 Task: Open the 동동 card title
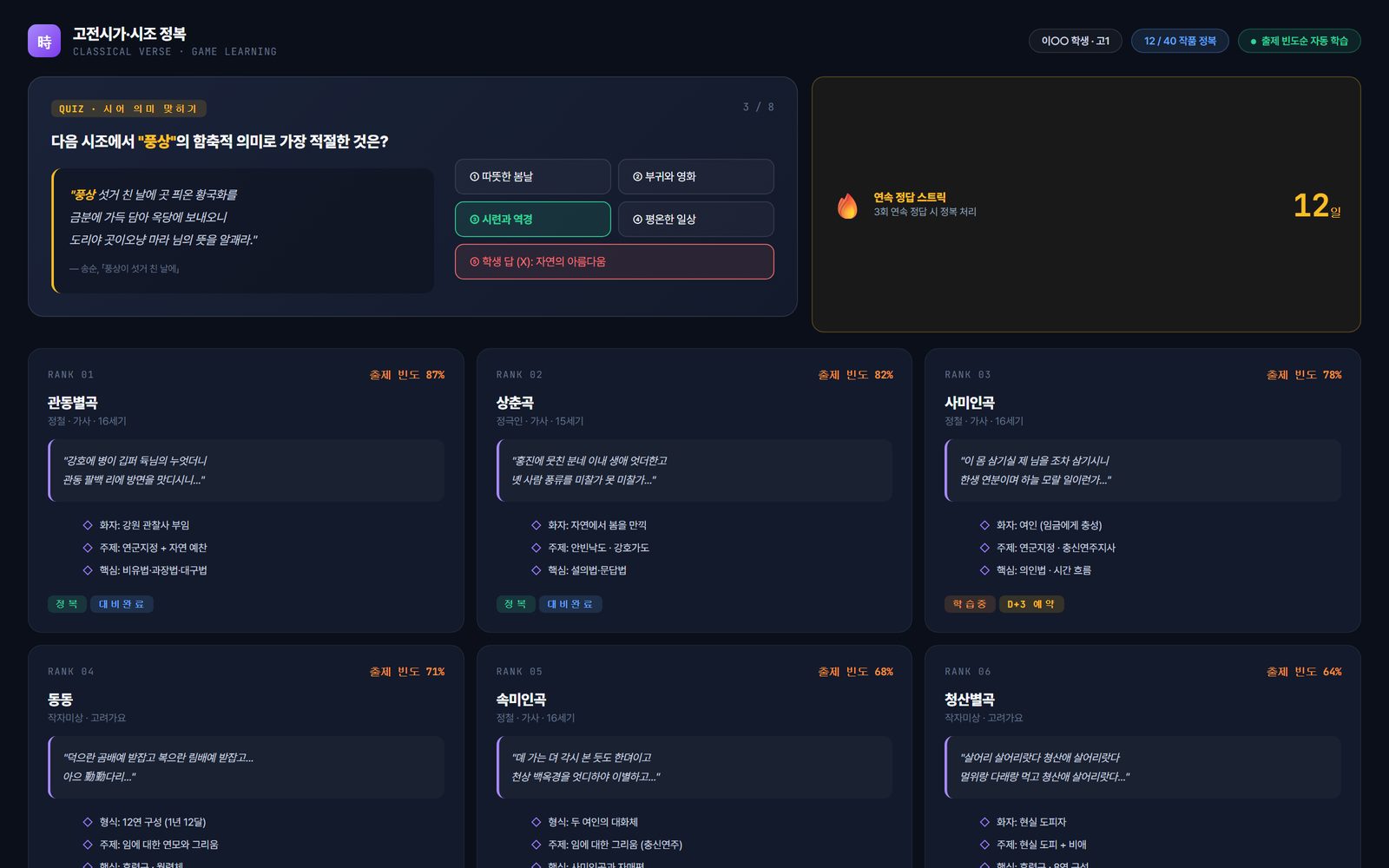tap(60, 700)
